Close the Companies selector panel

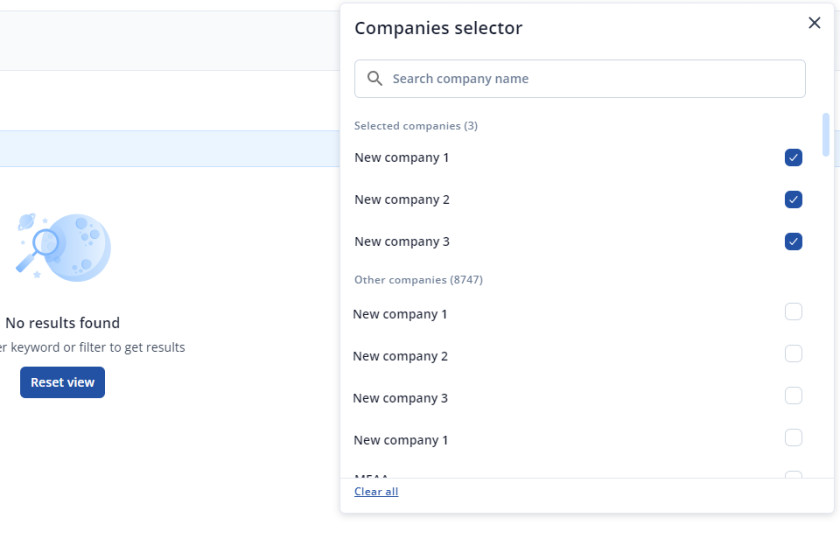814,23
